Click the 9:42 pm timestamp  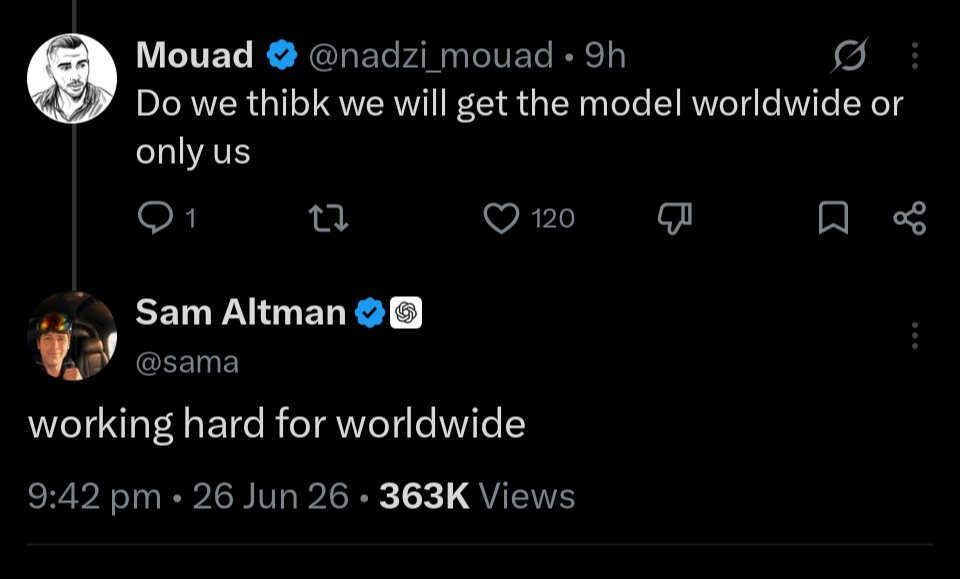[94, 496]
